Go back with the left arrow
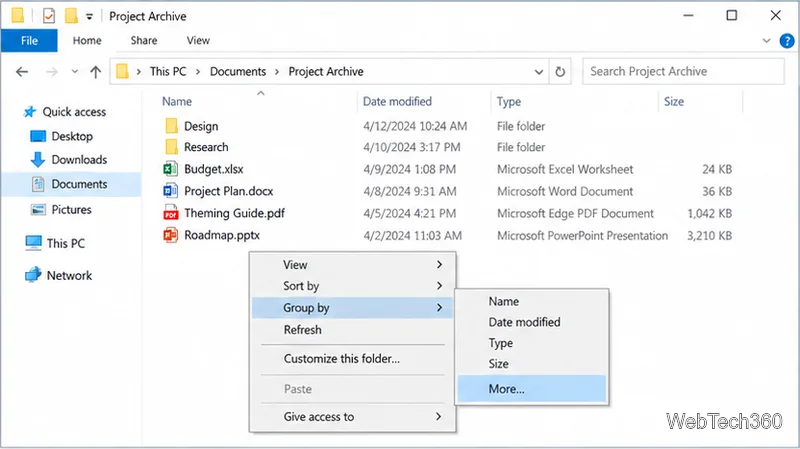The width and height of the screenshot is (800, 449). [x=22, y=71]
